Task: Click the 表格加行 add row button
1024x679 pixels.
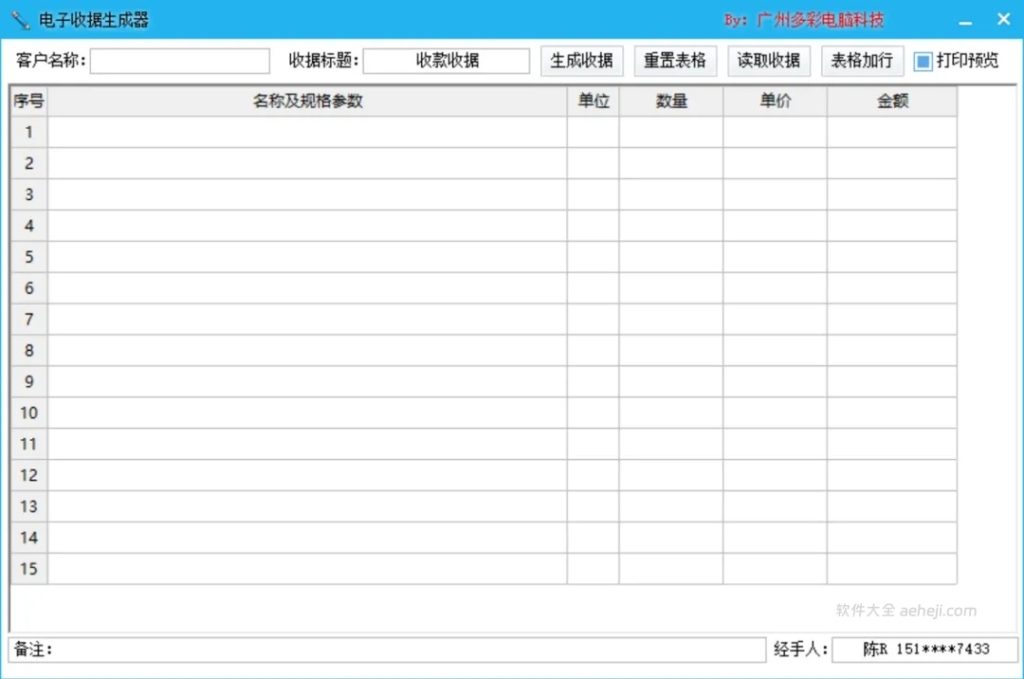Action: 861,60
